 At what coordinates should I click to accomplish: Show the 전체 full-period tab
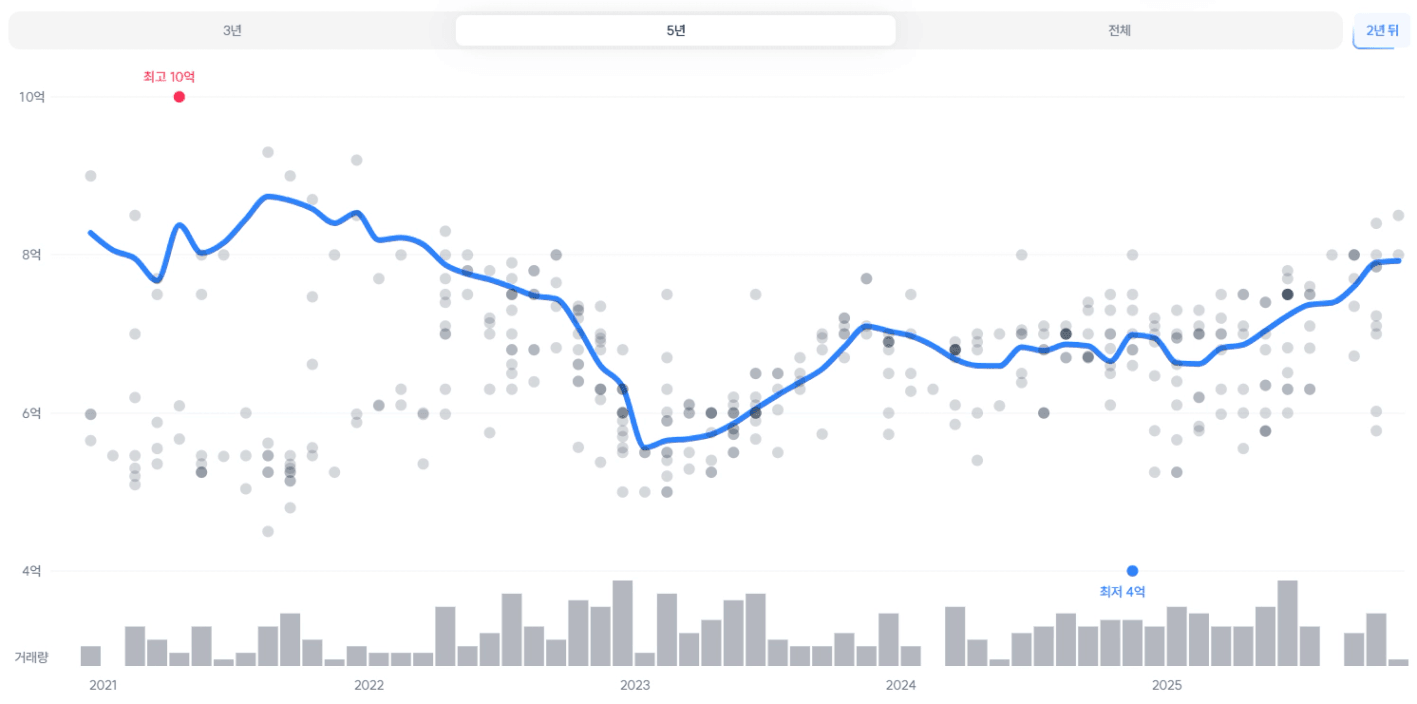(x=1119, y=30)
